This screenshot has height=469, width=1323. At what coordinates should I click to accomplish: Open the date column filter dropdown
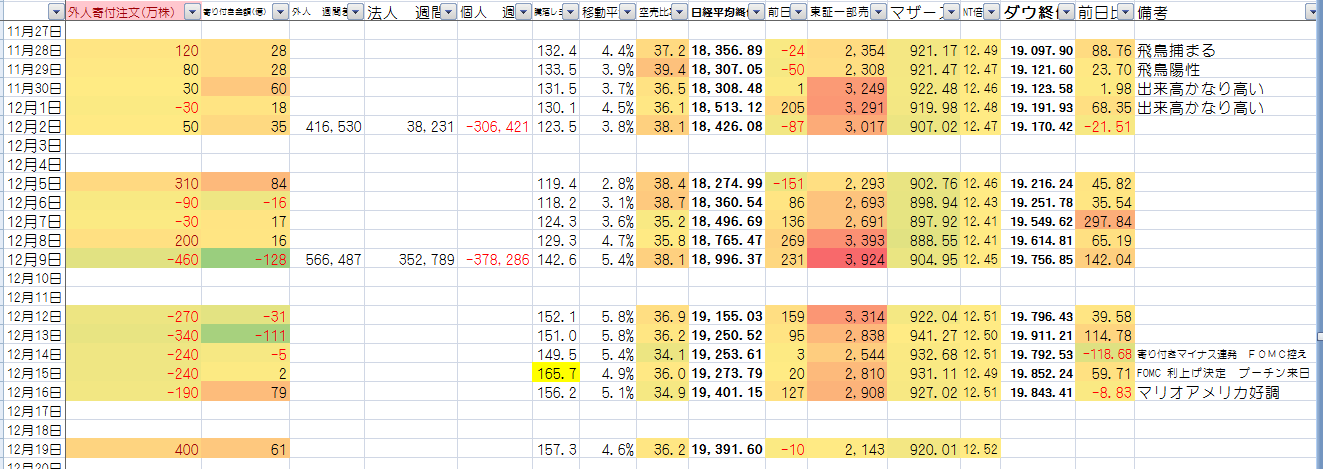(x=55, y=13)
